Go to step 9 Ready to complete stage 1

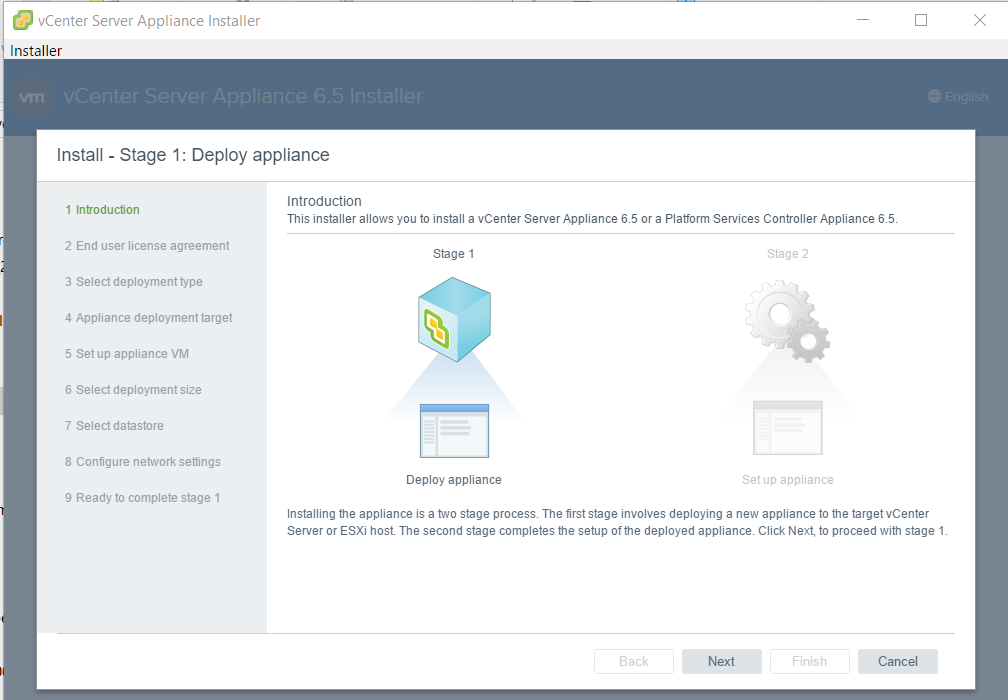[x=142, y=498]
